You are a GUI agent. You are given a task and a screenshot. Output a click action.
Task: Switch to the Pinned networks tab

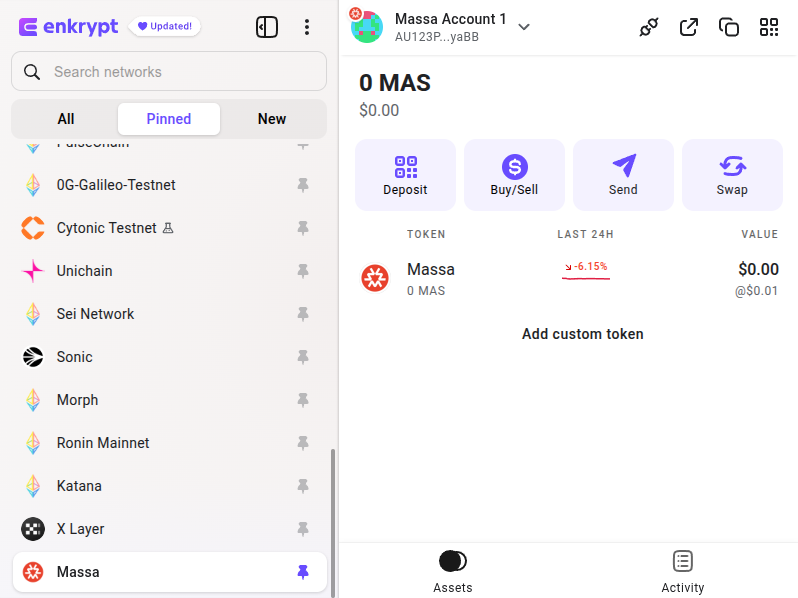click(169, 119)
